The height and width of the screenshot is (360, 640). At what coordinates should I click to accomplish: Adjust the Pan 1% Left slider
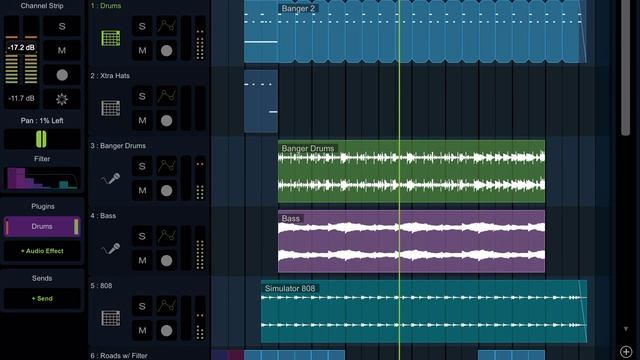pos(41,139)
